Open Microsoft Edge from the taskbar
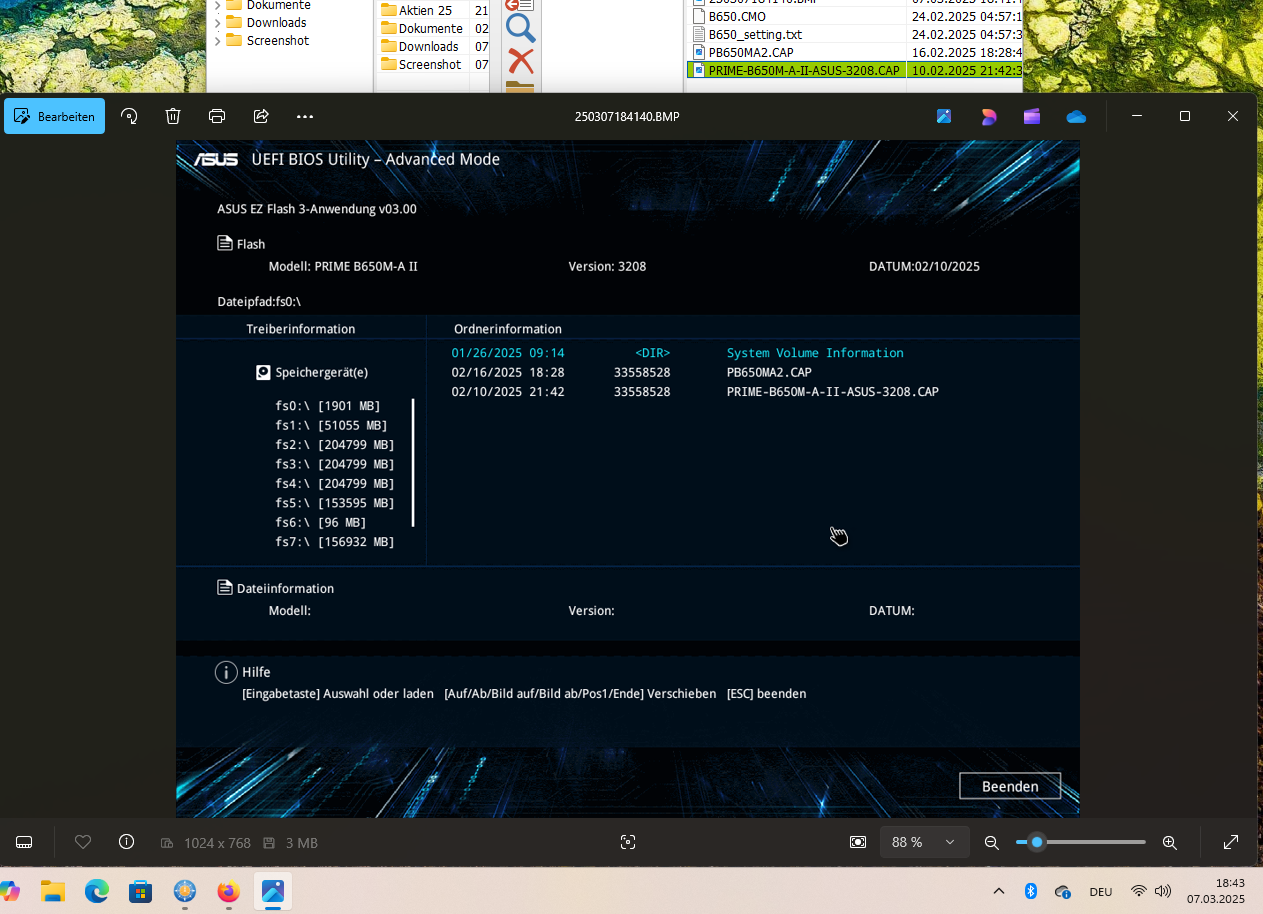This screenshot has width=1263, height=914. [x=97, y=890]
